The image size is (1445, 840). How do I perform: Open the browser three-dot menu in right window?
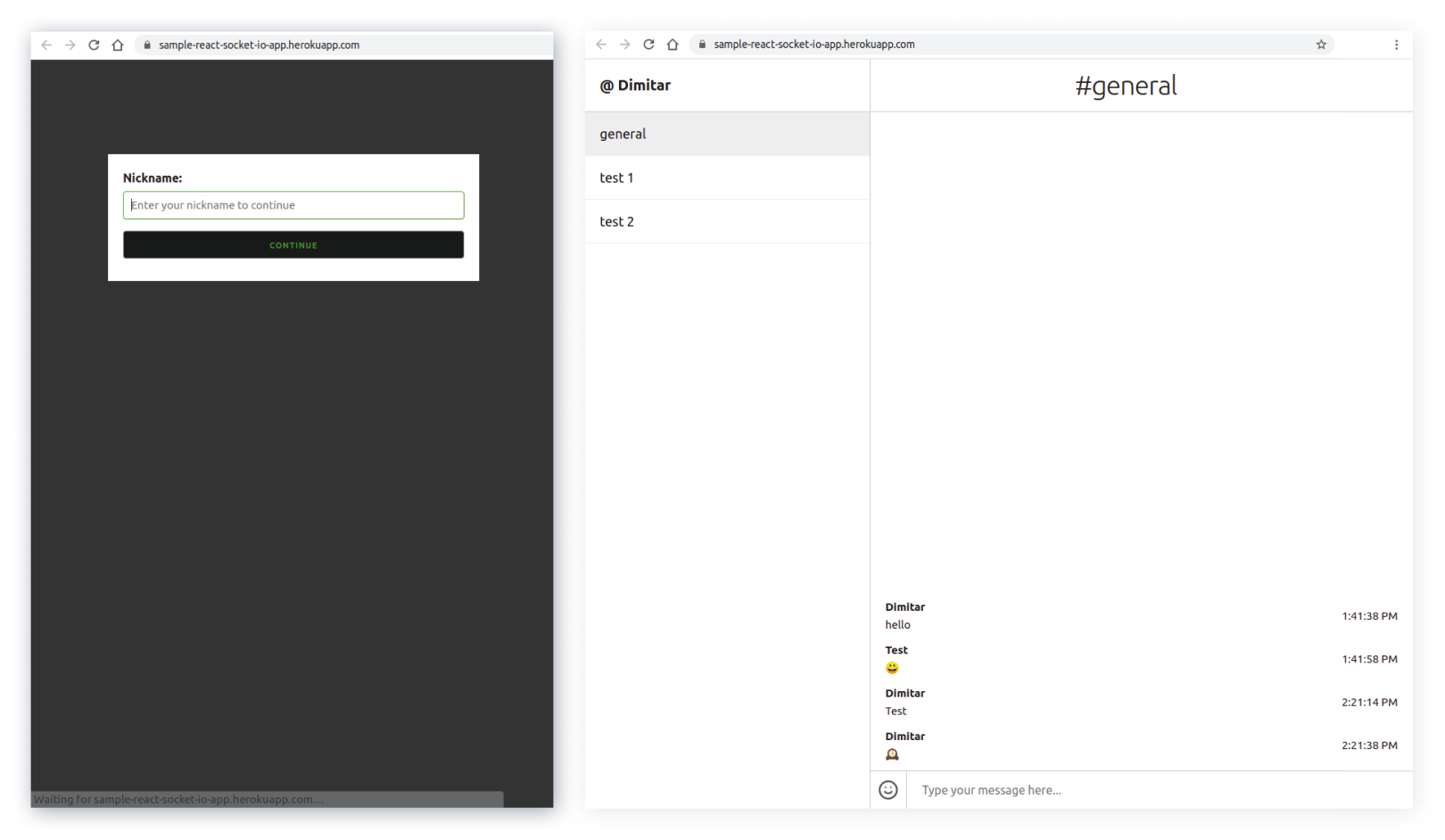(1396, 44)
